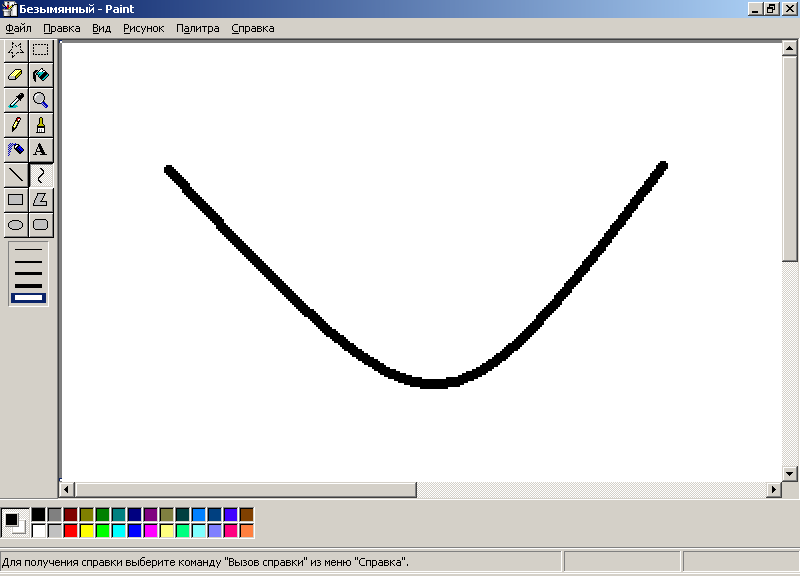
Task: Pick the Eraser tool
Action: click(x=16, y=75)
